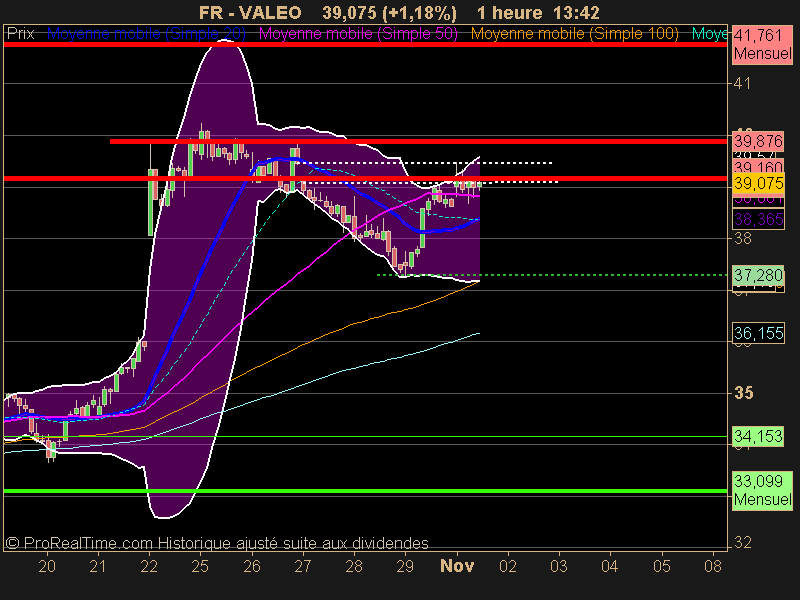Click date 21 on the time axis

97,566
